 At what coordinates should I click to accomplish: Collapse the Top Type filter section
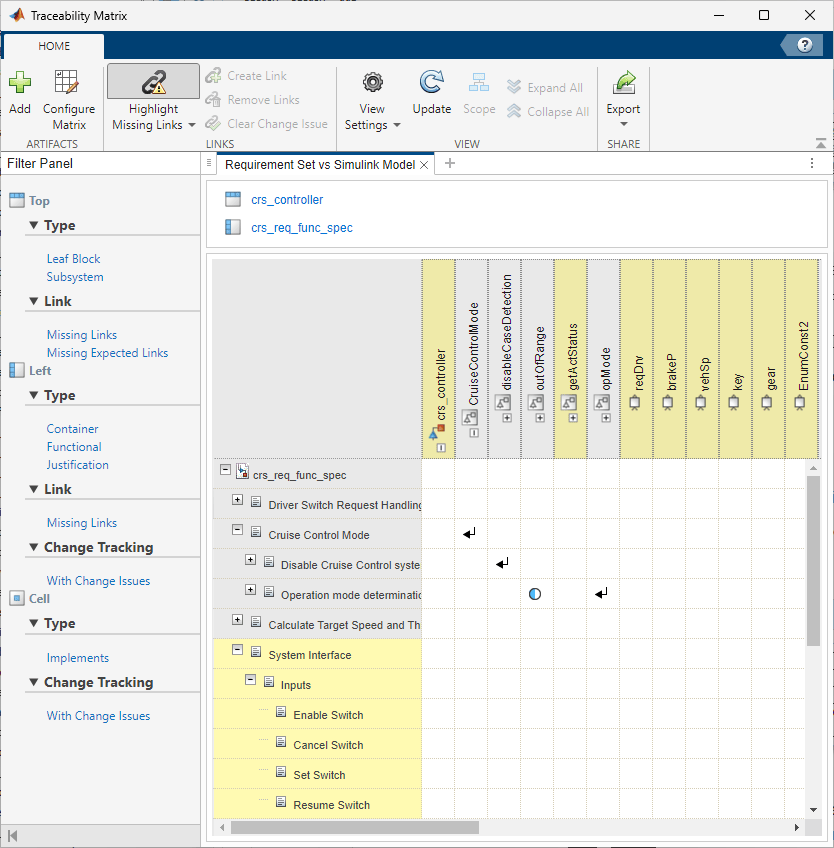[x=34, y=225]
